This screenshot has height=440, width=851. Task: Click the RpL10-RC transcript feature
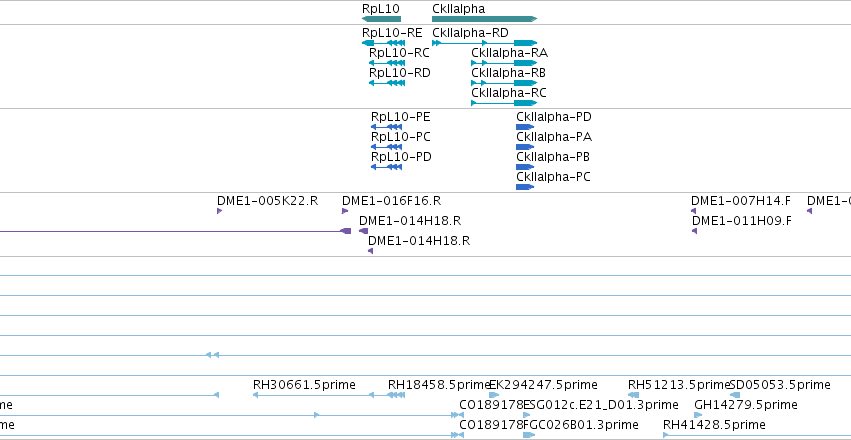[x=387, y=63]
